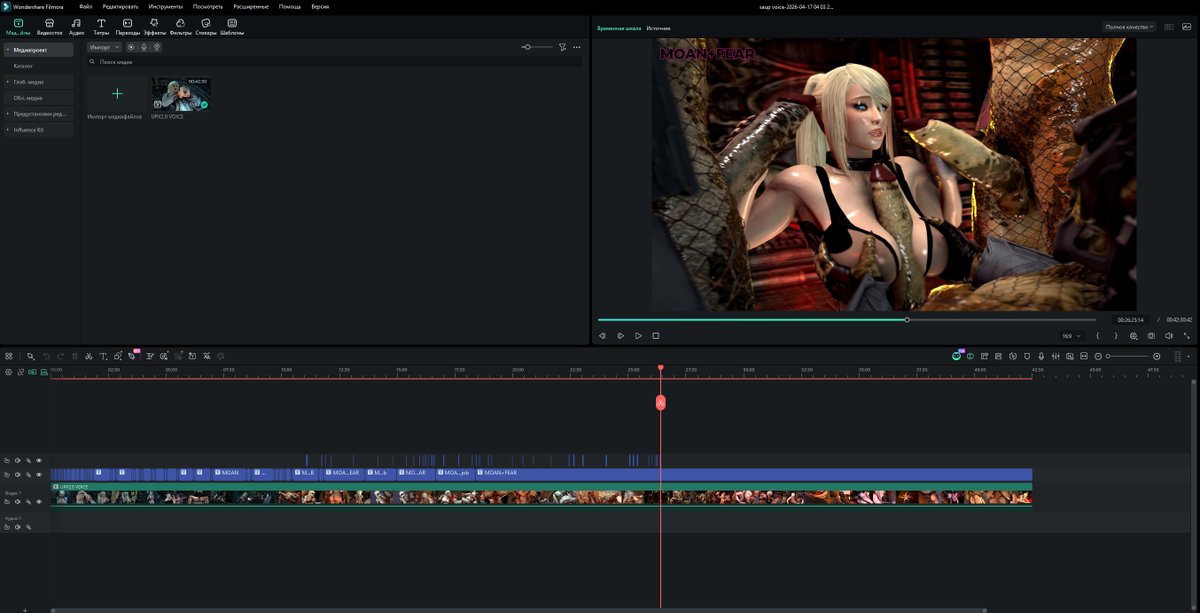
Task: Open the Посмотреть menu
Action: pos(208,6)
